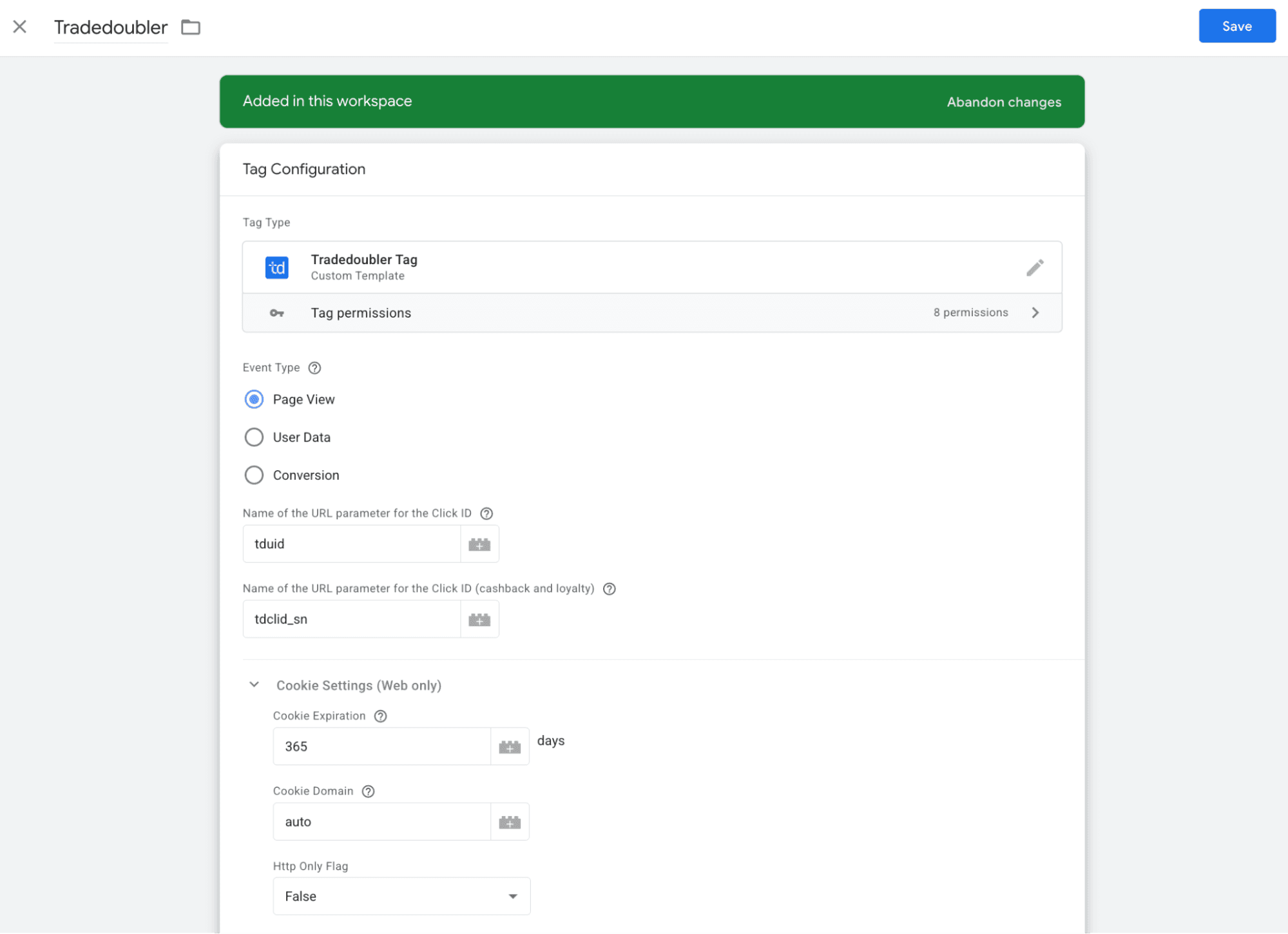Image resolution: width=1288 pixels, height=934 pixels.
Task: Select the Page View radio button
Action: pyautogui.click(x=254, y=399)
